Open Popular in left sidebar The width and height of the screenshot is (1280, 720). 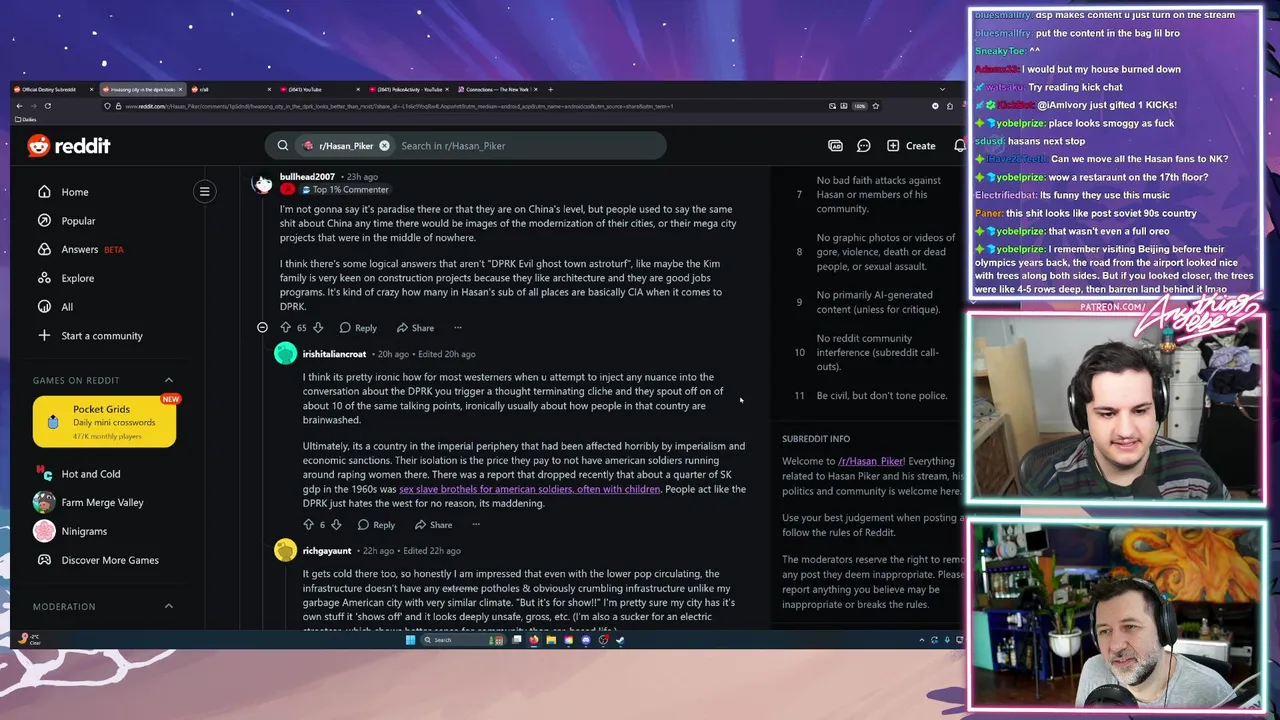click(78, 221)
